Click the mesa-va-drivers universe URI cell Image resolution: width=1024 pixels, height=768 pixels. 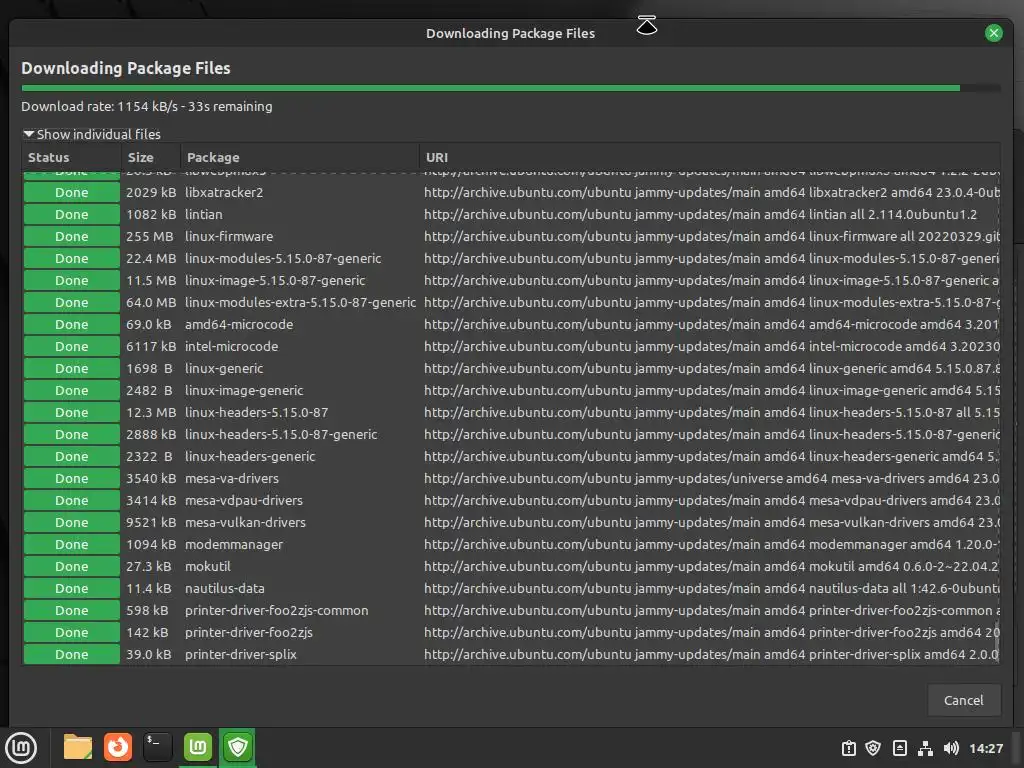[x=711, y=479]
